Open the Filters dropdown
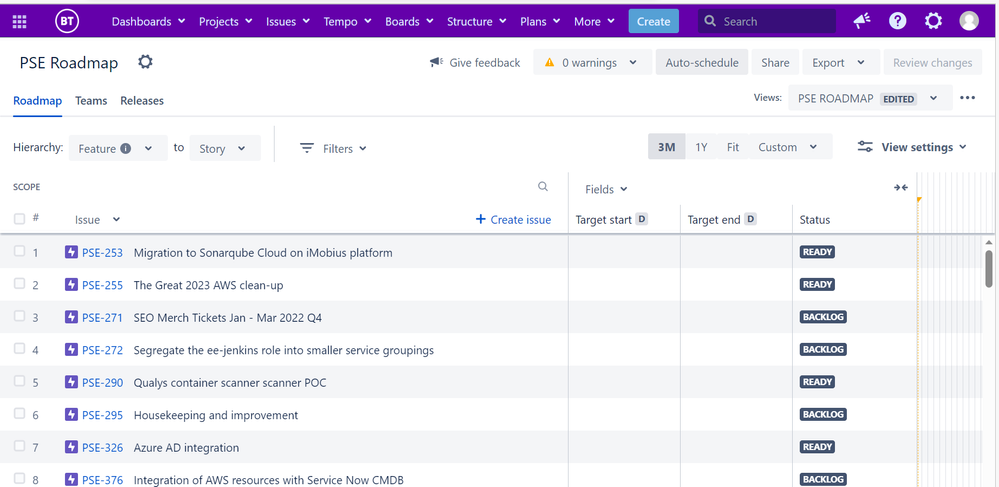Viewport: 999px width, 487px height. click(334, 149)
